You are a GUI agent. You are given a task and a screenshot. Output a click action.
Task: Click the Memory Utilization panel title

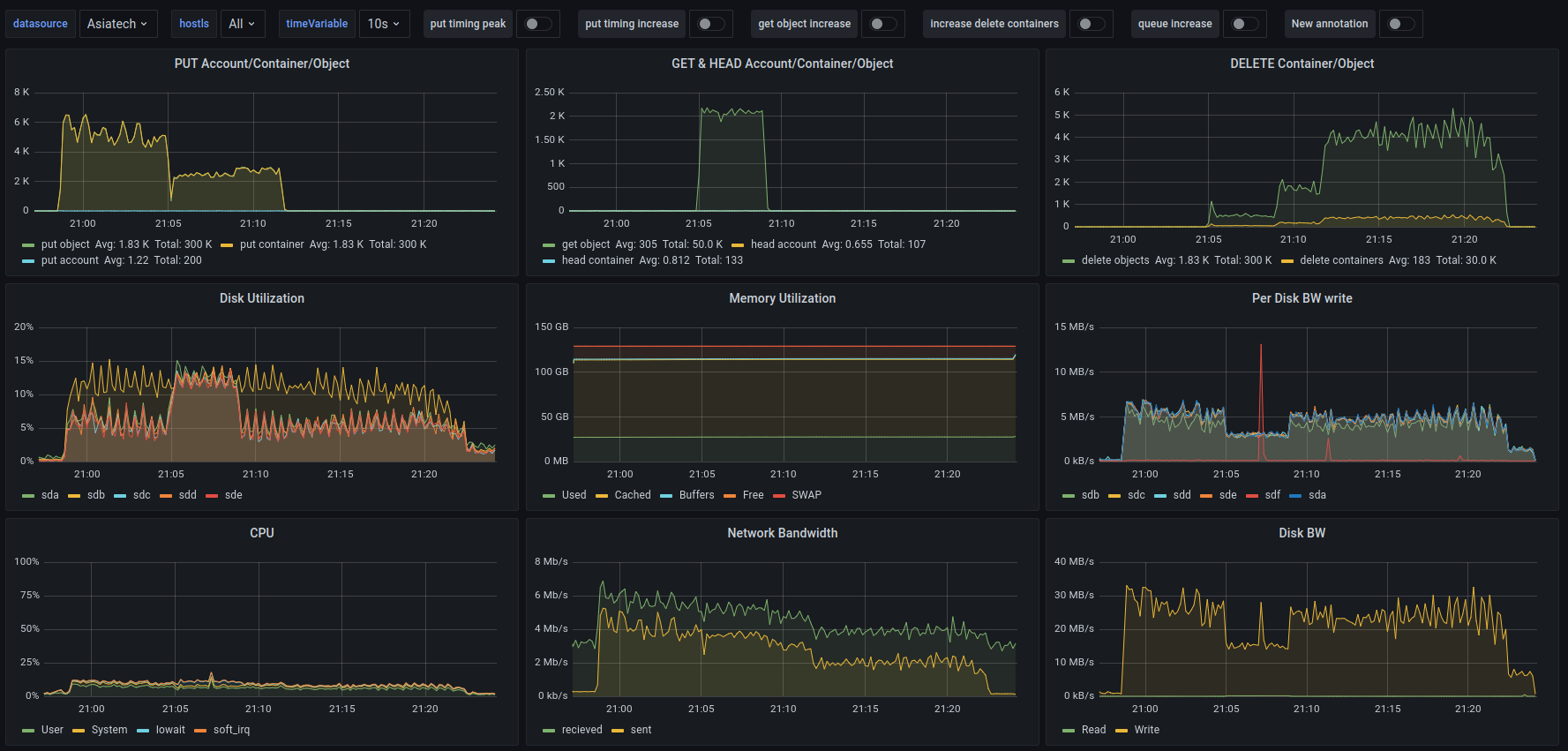click(x=782, y=298)
